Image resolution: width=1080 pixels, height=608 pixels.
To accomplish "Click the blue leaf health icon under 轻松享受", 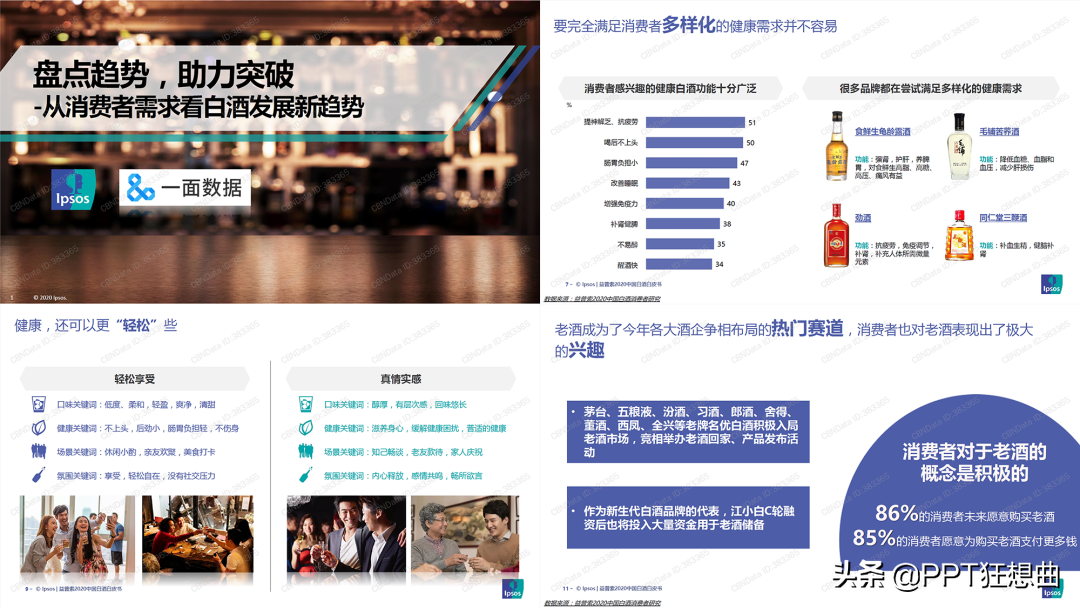I will (39, 428).
